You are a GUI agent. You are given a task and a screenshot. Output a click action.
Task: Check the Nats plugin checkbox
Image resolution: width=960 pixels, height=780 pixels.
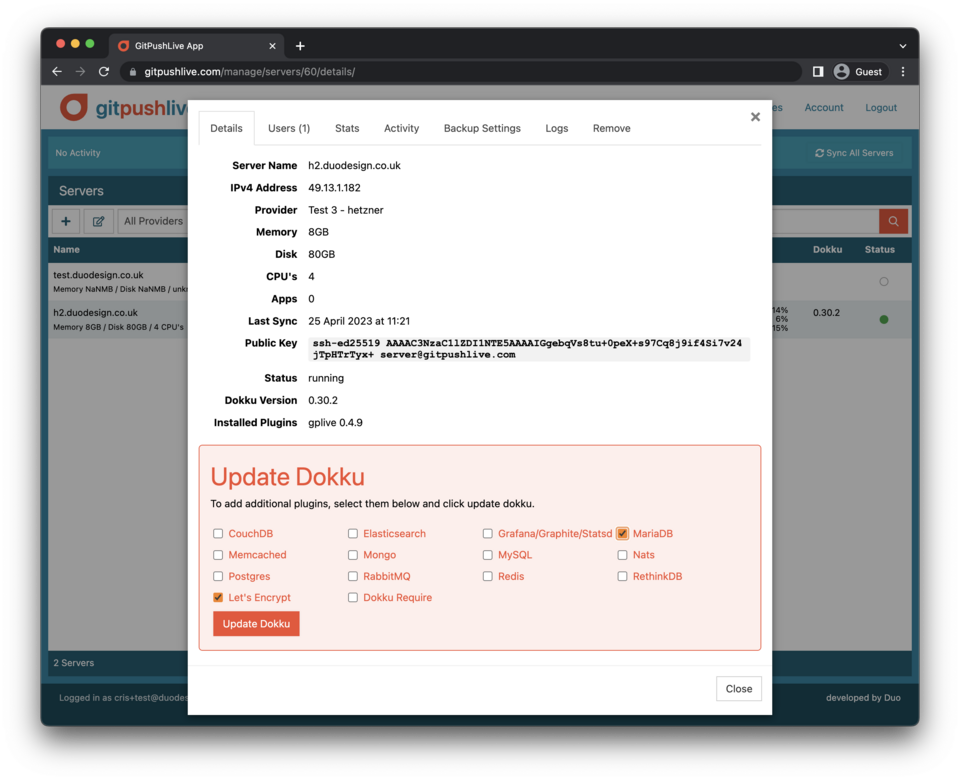click(622, 555)
